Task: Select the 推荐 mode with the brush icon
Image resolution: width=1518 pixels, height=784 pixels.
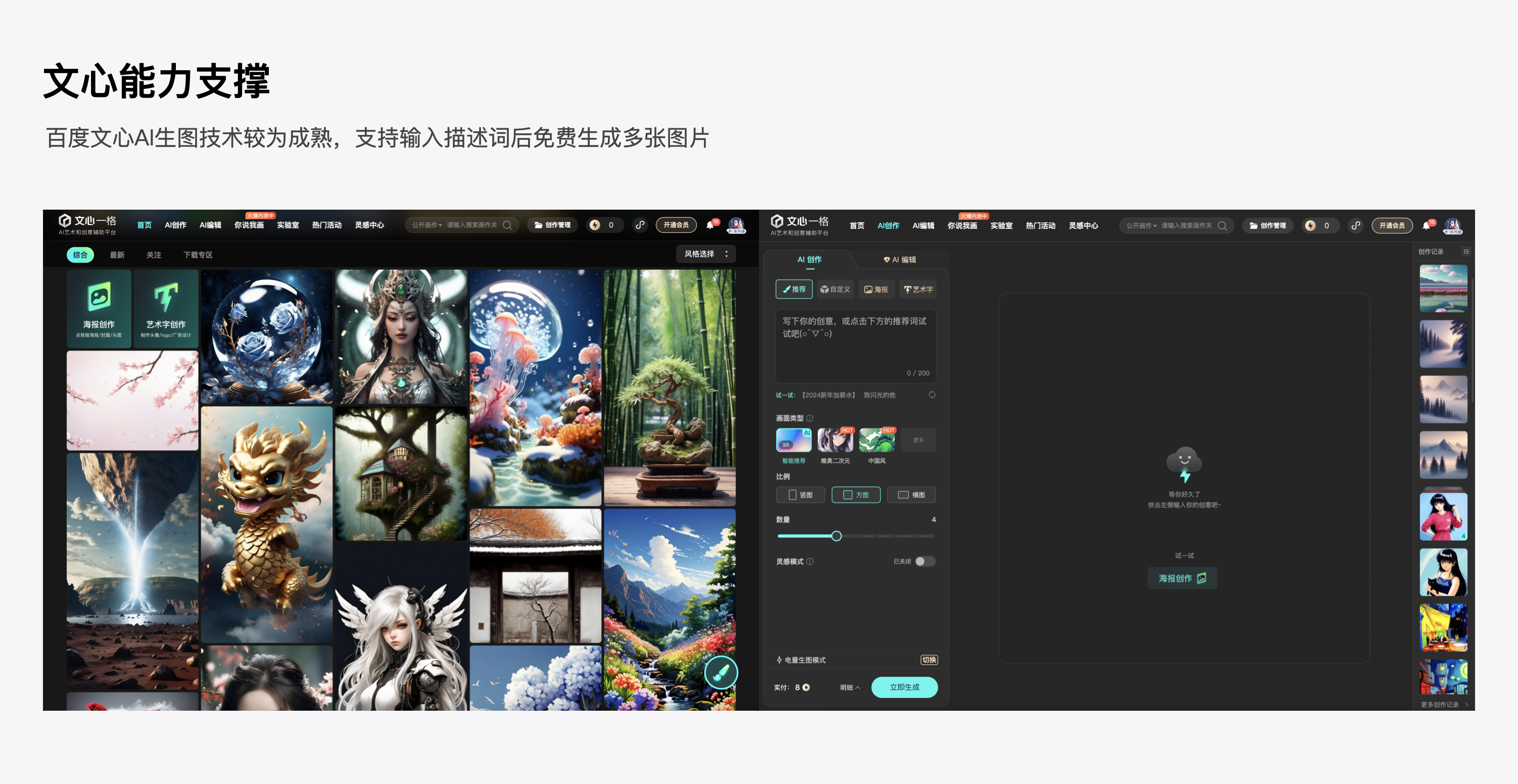Action: pyautogui.click(x=794, y=289)
